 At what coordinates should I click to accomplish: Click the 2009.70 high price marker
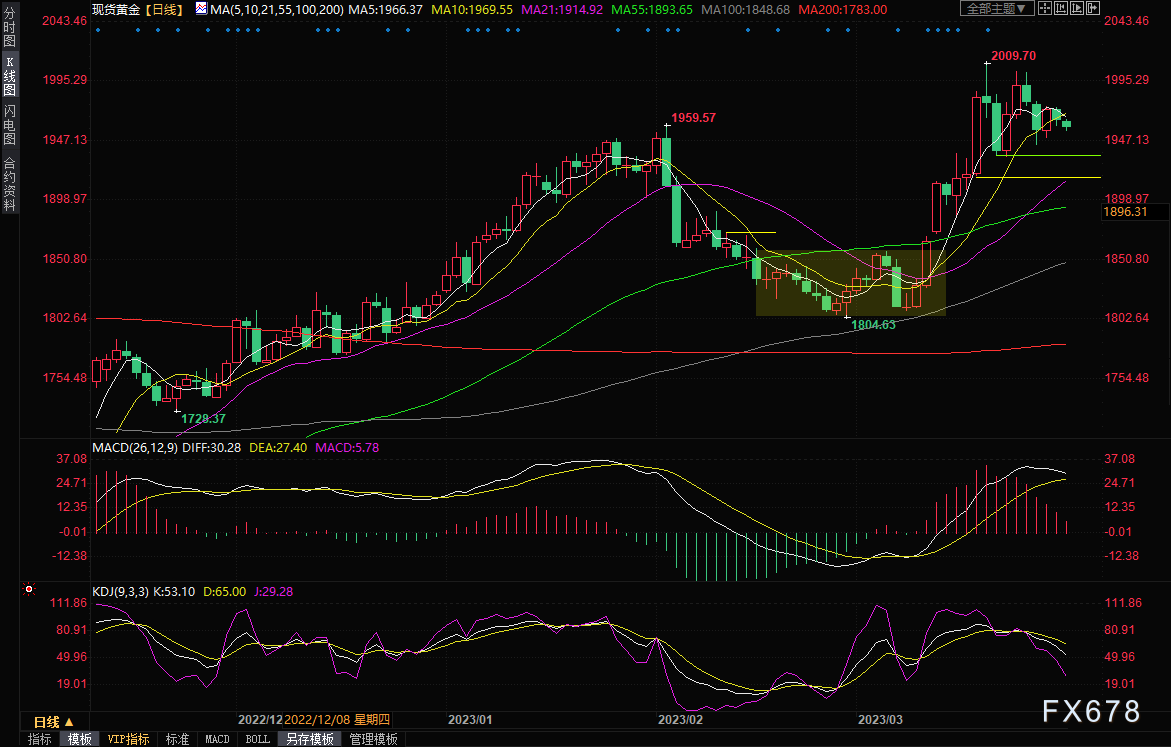(x=1013, y=56)
